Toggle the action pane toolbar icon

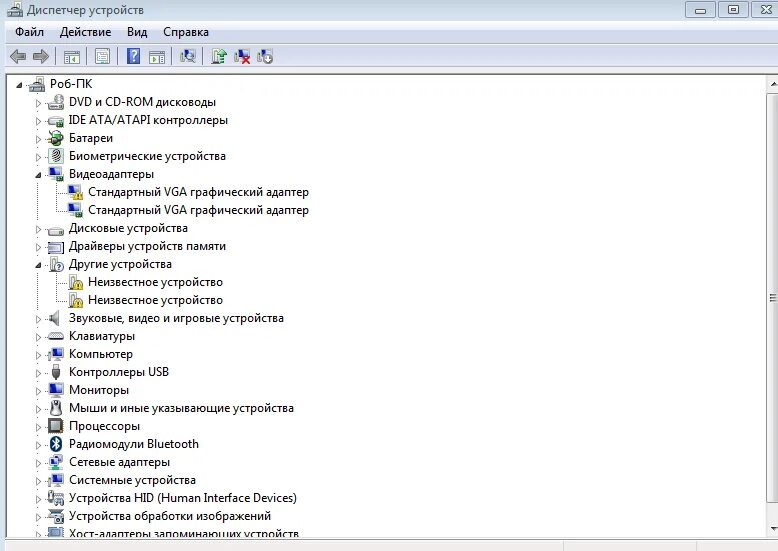[x=157, y=57]
